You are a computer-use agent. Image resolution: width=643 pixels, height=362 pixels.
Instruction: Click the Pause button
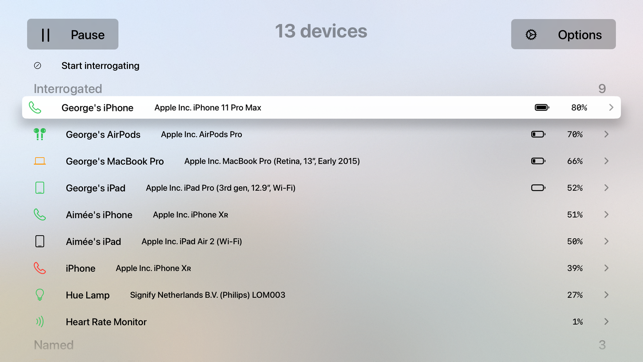[73, 34]
